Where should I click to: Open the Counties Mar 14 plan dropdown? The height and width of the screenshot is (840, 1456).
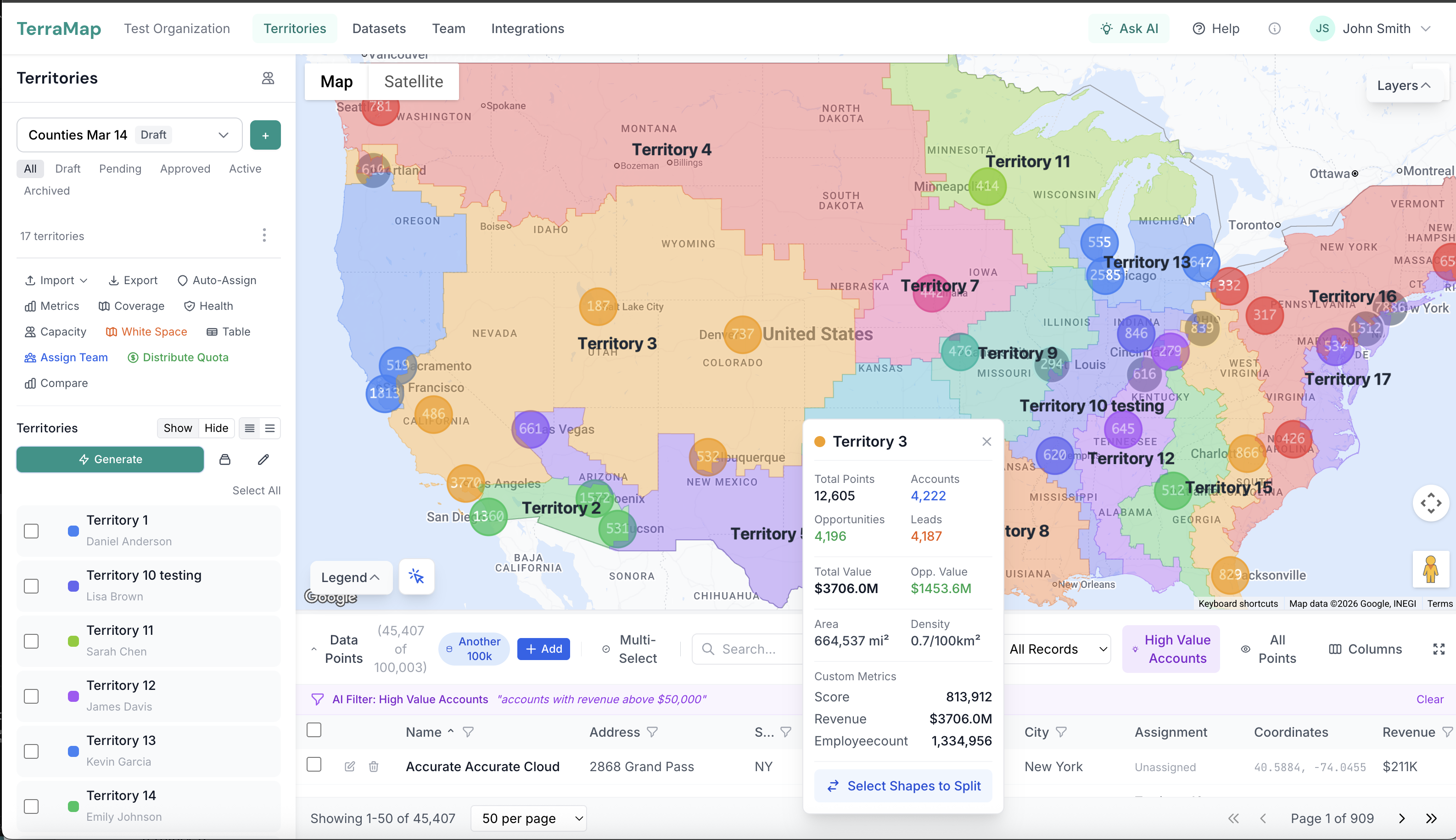129,135
